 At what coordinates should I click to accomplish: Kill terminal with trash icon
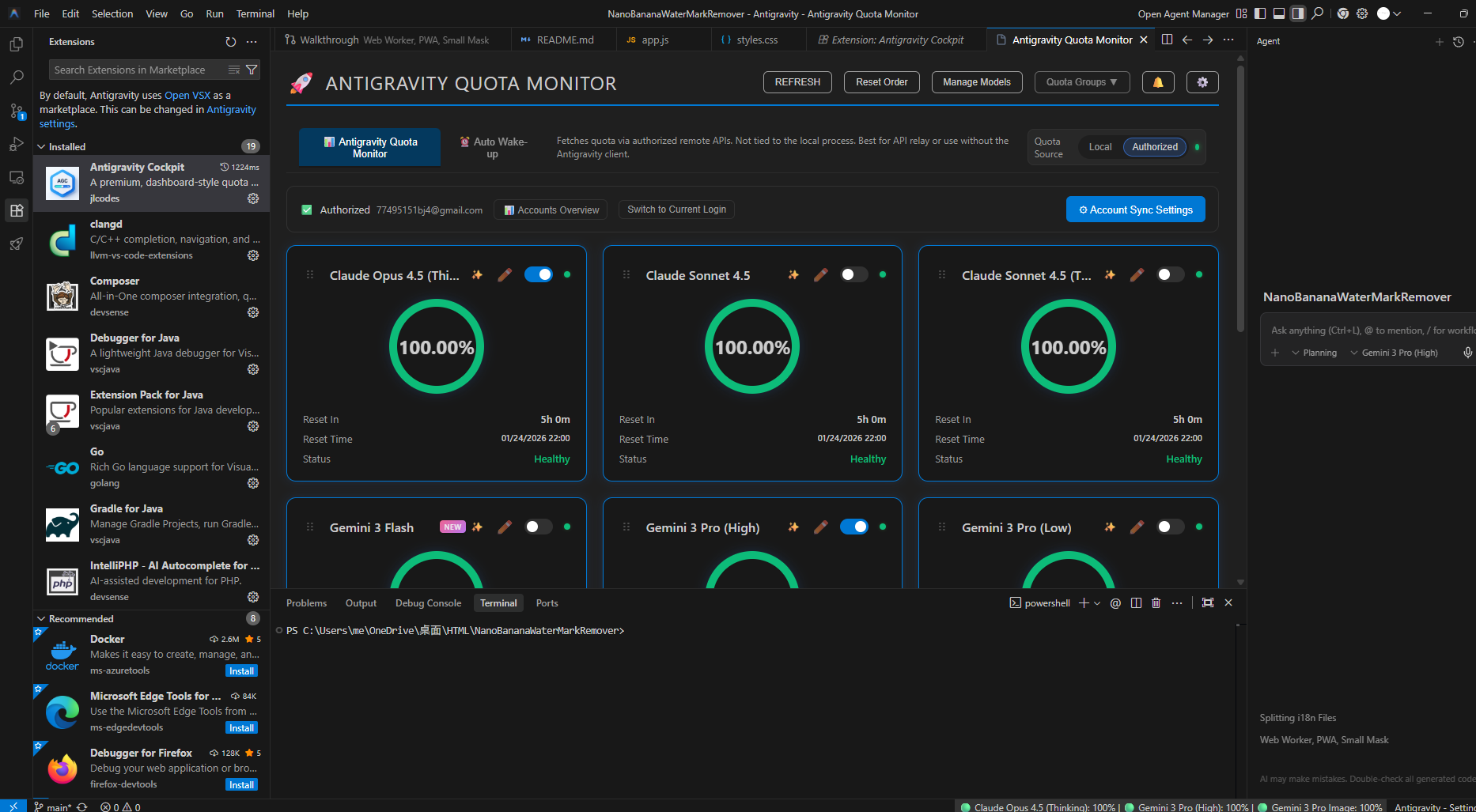point(1156,603)
